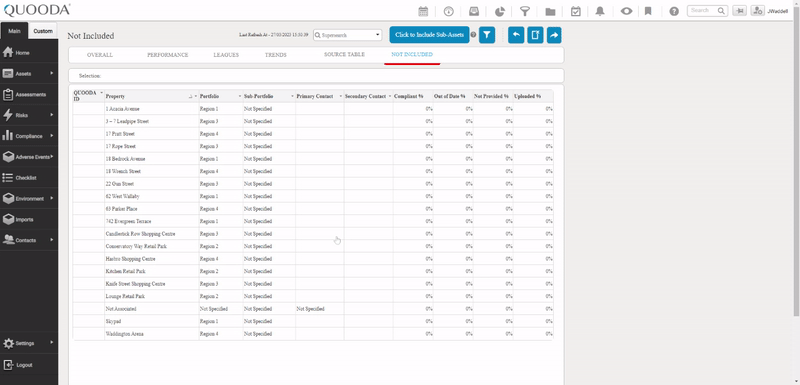Click the blue forward share arrow button
Viewport: 800px width, 385px height.
(554, 35)
